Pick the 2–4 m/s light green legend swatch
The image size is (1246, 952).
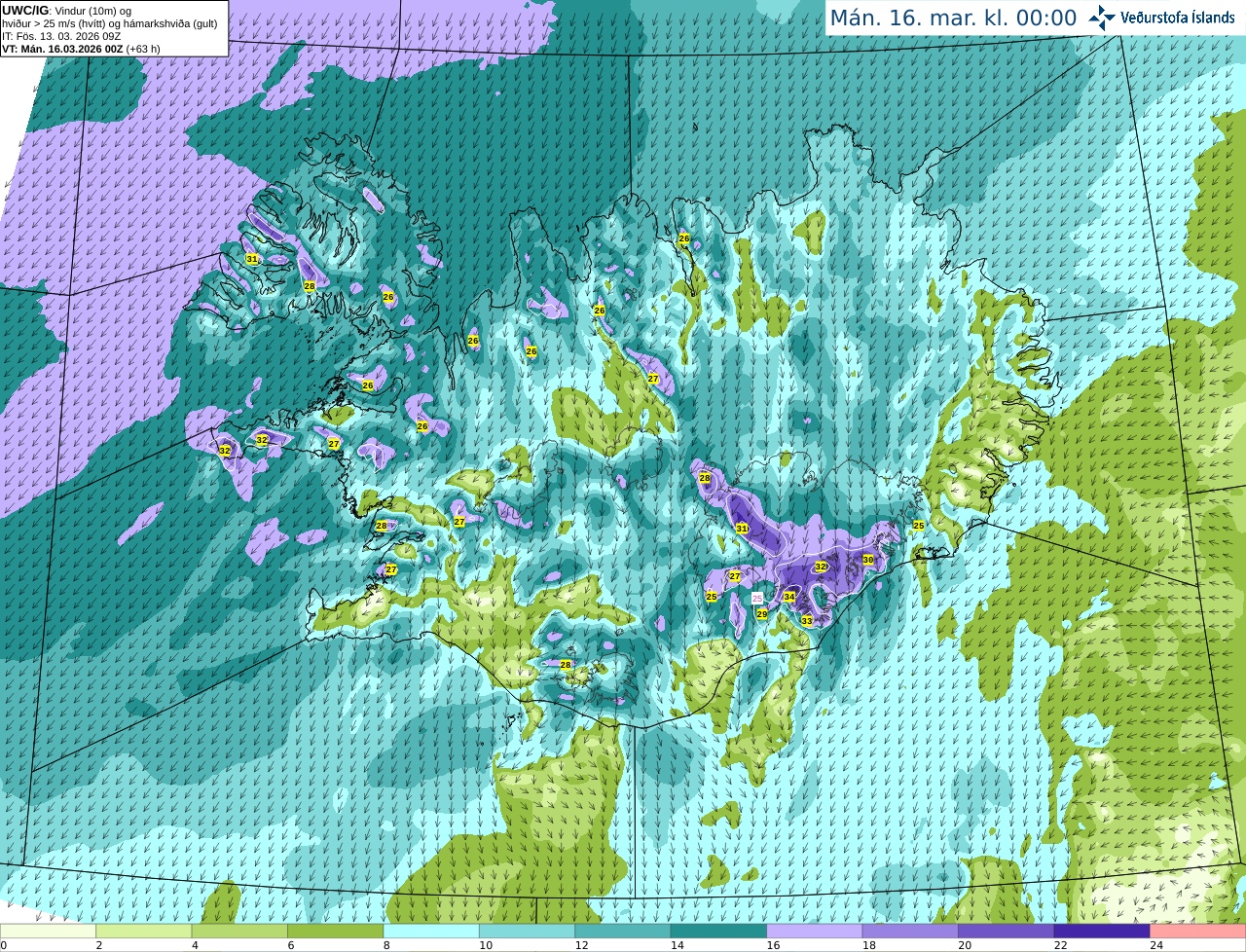pos(144,931)
